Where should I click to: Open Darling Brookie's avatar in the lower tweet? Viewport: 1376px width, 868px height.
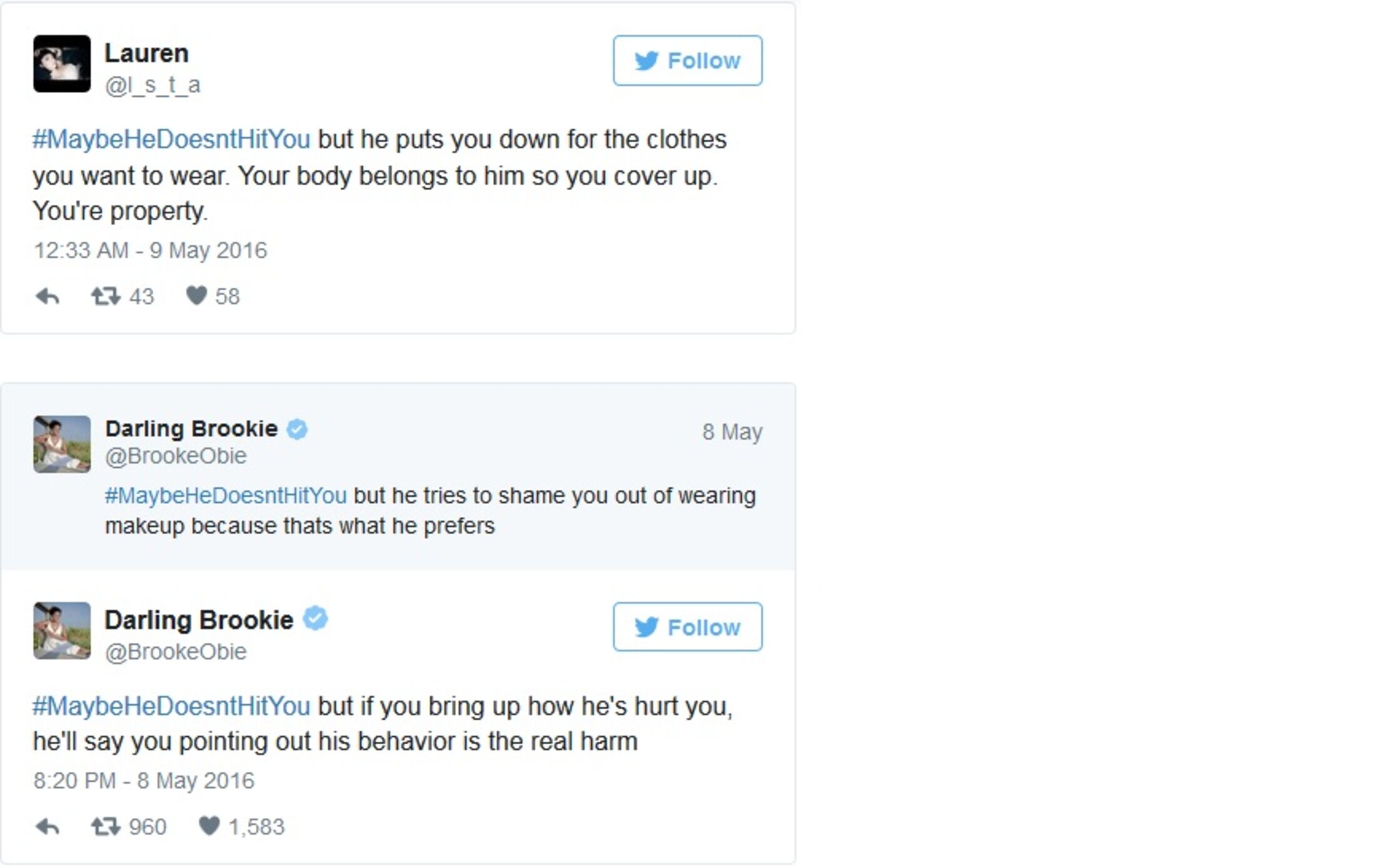62,631
